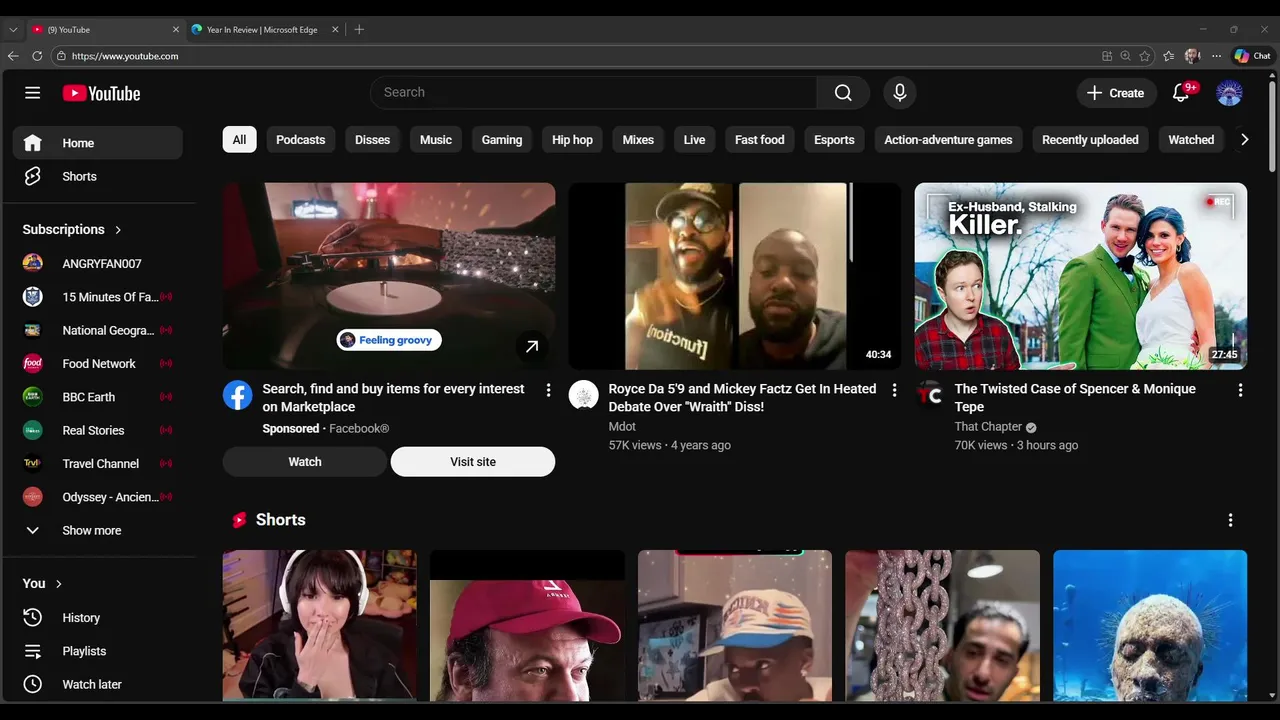Click the Create button
This screenshot has height=720, width=1280.
point(1115,93)
